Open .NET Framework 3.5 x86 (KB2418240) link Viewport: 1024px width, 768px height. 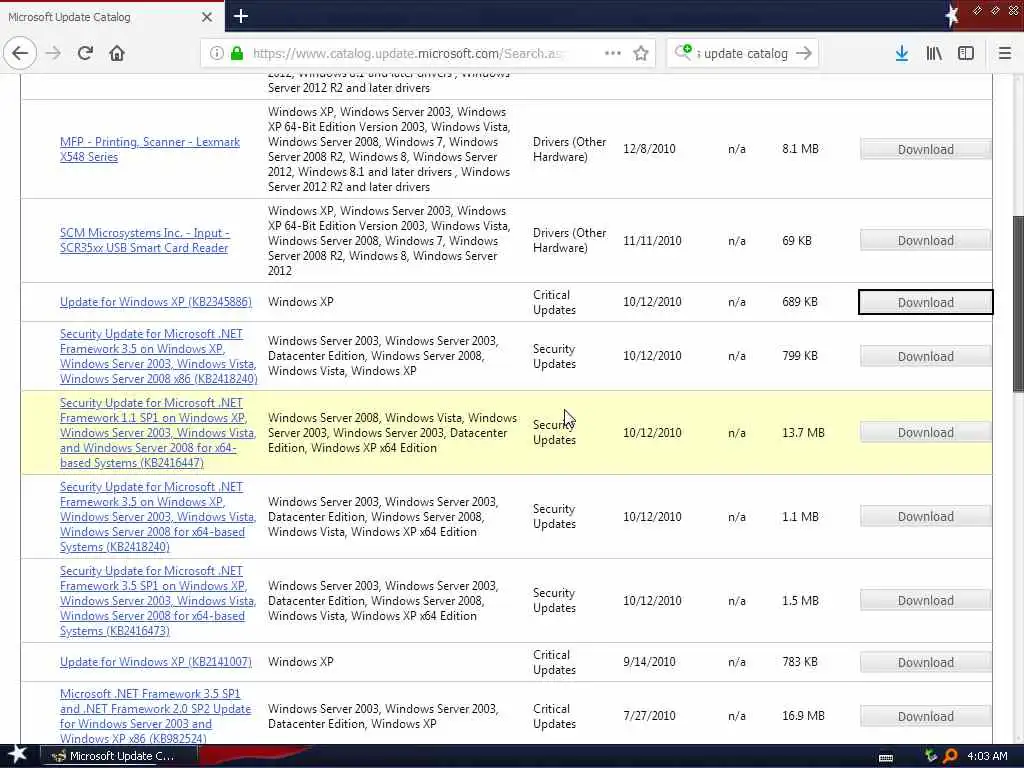click(158, 356)
